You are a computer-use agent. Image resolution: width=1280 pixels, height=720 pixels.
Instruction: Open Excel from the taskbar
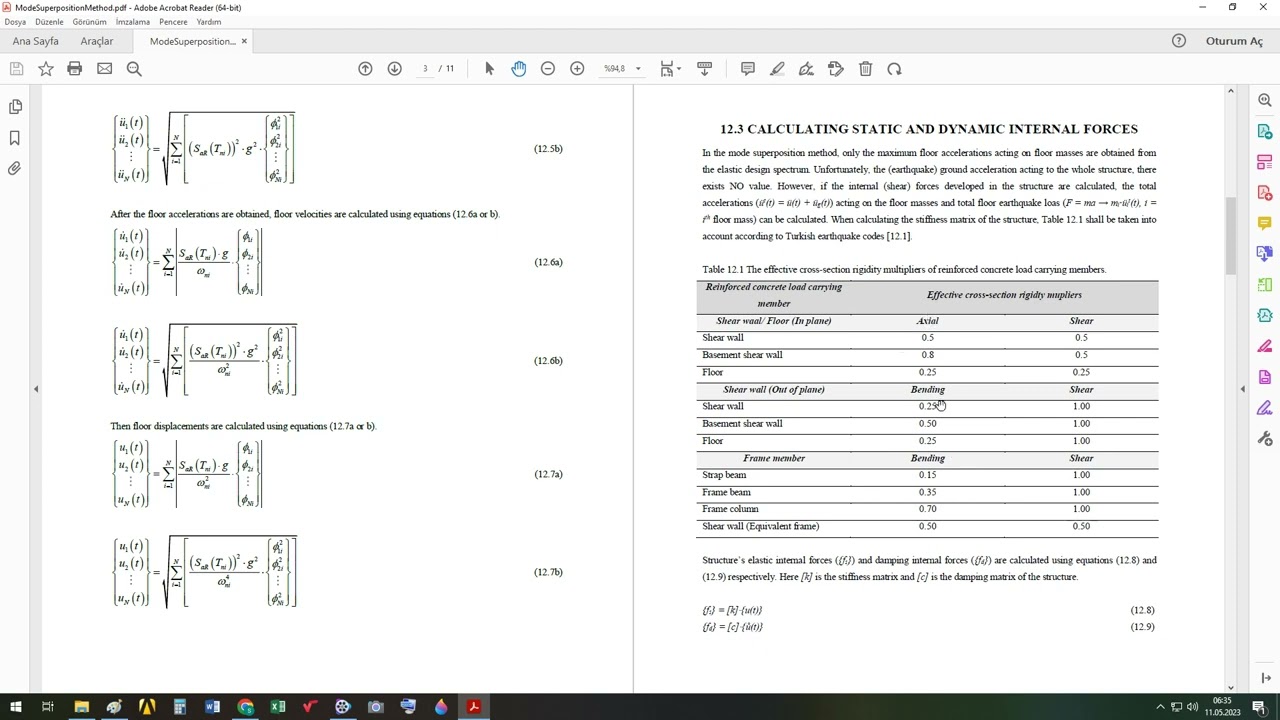pyautogui.click(x=277, y=707)
